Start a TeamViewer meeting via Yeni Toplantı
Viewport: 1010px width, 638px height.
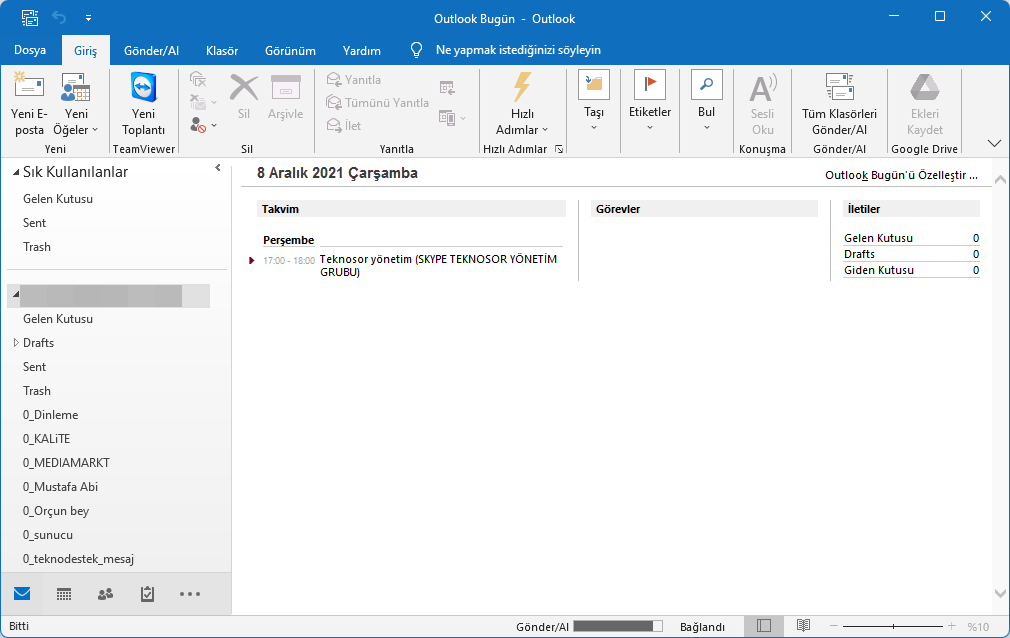[x=142, y=103]
